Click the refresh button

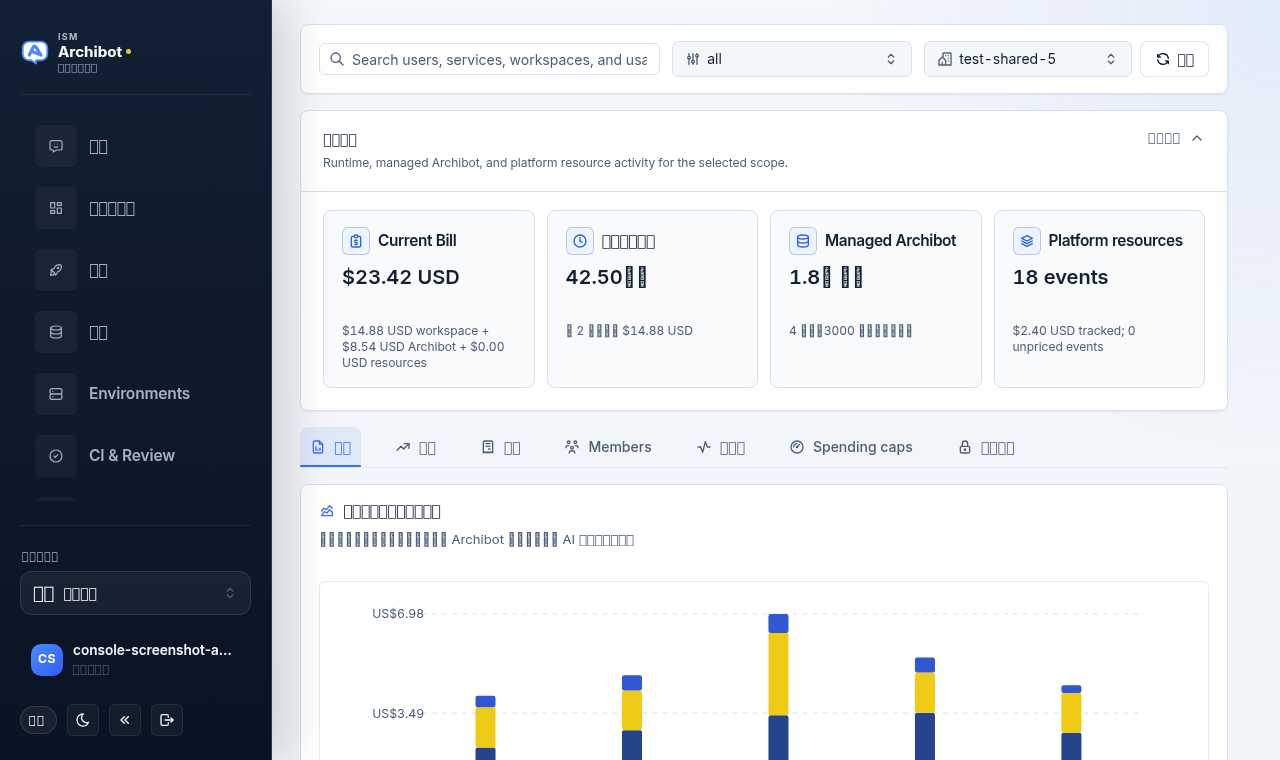coord(1174,59)
